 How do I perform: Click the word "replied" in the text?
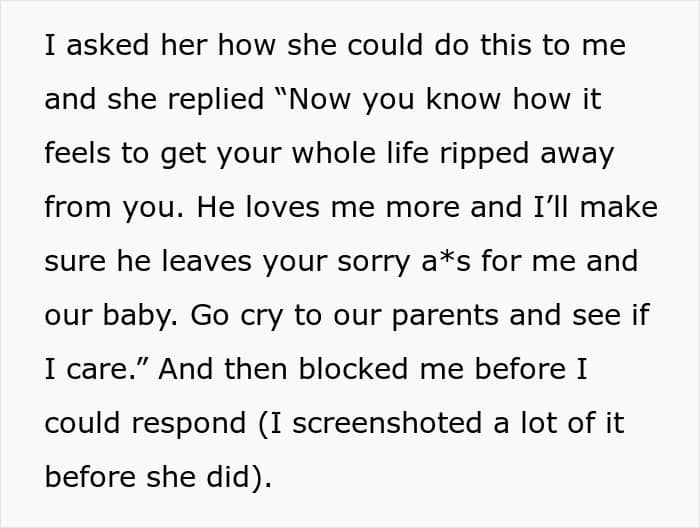[216, 99]
